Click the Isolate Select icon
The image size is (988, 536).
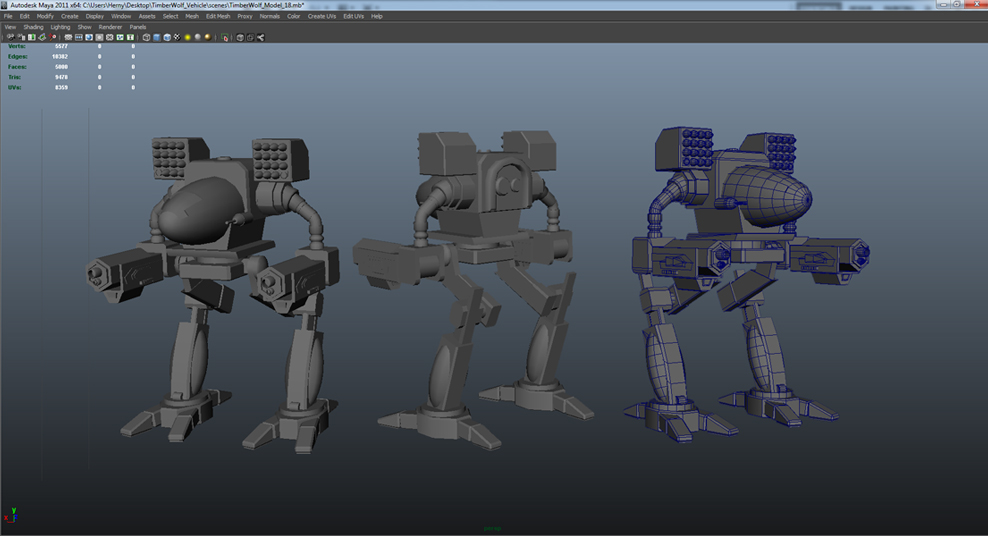click(227, 37)
